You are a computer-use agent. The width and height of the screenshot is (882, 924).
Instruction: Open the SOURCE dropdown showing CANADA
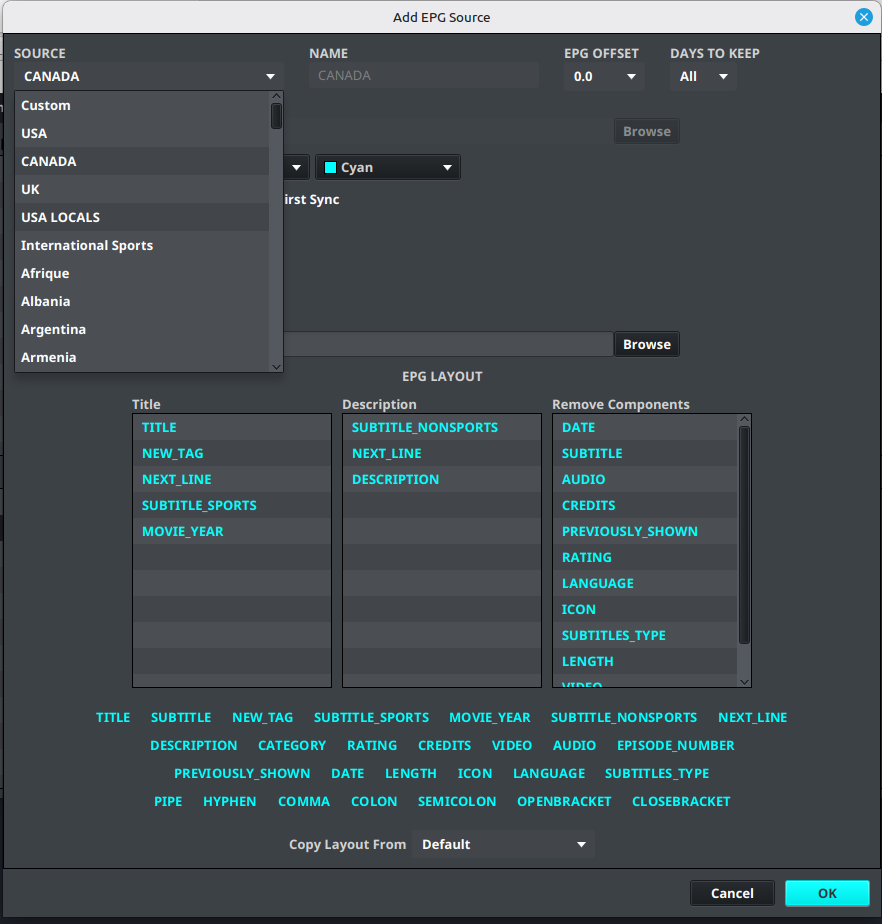[149, 77]
